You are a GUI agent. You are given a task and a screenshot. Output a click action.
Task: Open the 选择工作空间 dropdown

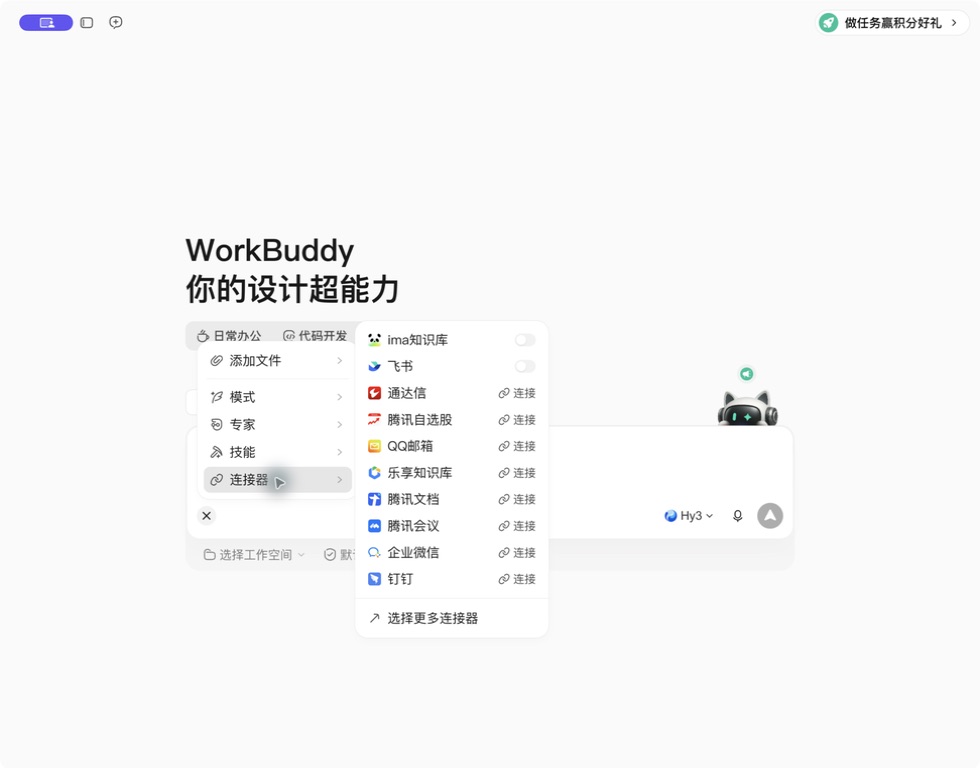pyautogui.click(x=254, y=555)
